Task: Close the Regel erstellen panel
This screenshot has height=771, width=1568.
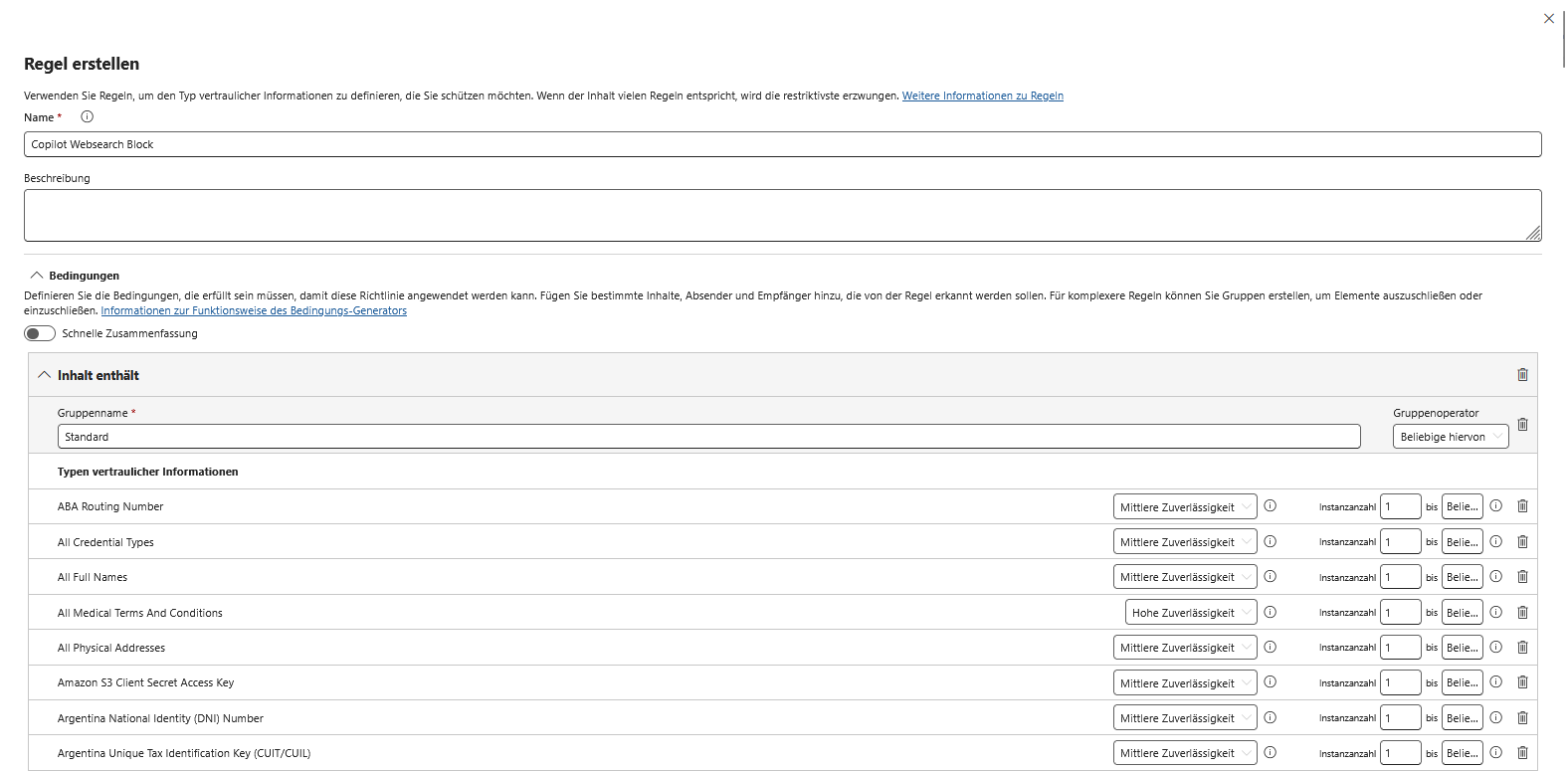Action: point(1548,19)
